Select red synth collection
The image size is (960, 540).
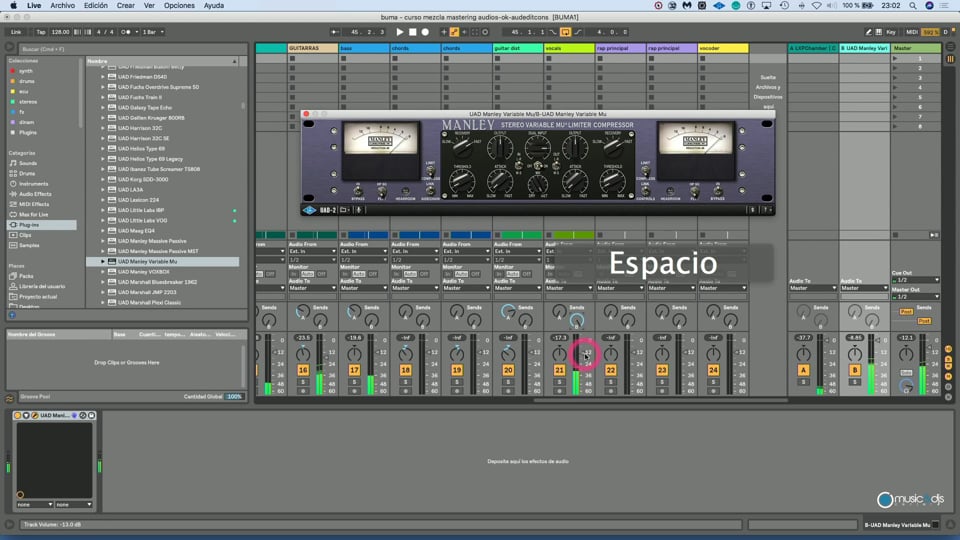pyautogui.click(x=25, y=71)
